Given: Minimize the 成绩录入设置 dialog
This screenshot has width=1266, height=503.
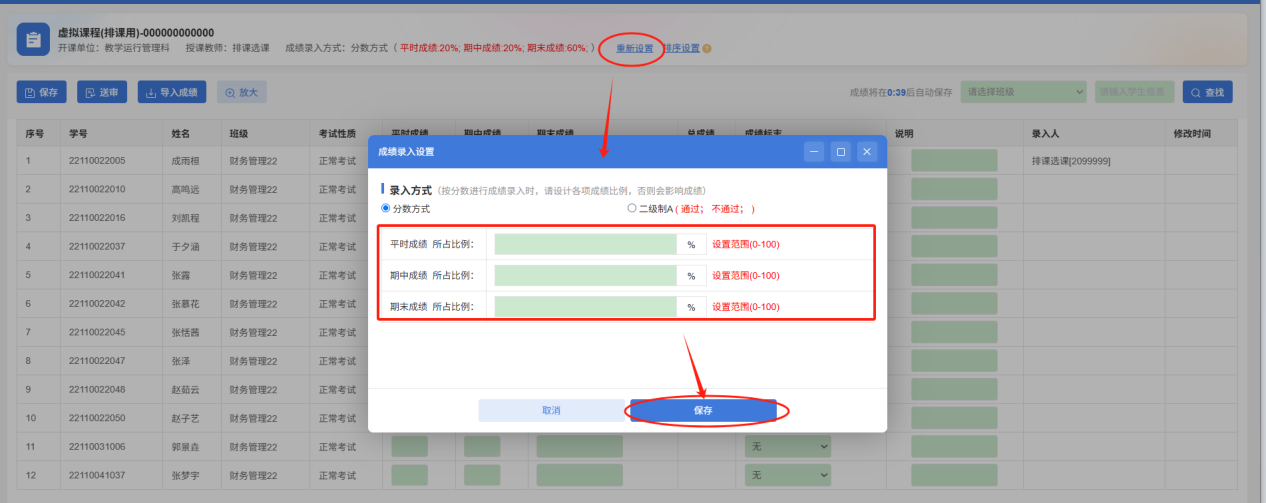Looking at the screenshot, I should [815, 152].
